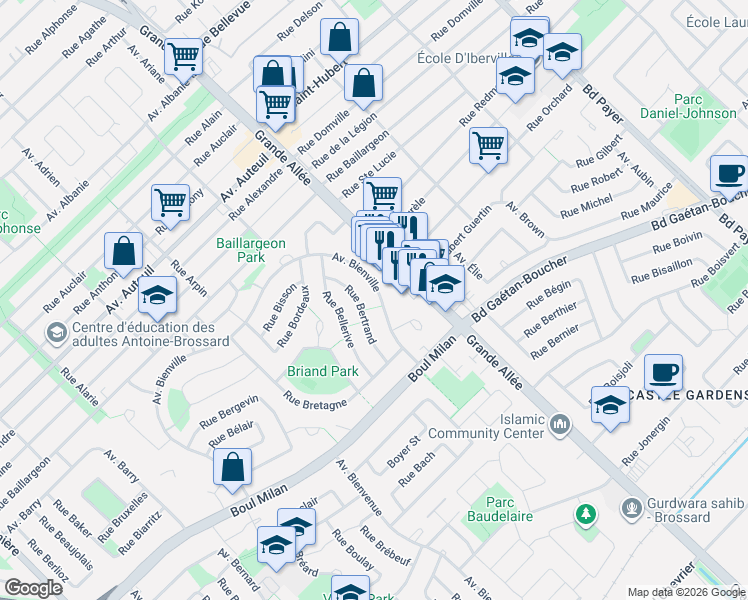Open the school marker left of Rue Orchard
Screen dimensions: 748x600
515,76
